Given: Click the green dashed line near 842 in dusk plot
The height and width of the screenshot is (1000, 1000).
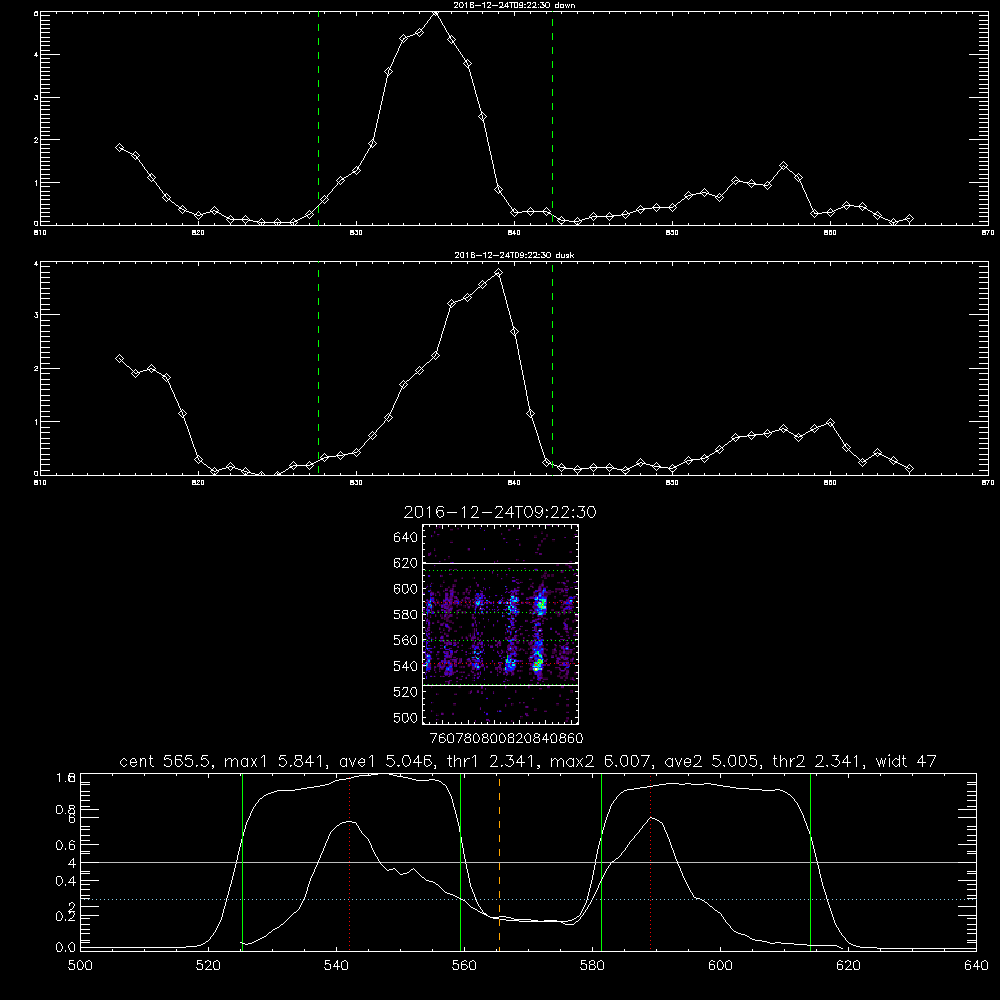Looking at the screenshot, I should click(552, 368).
